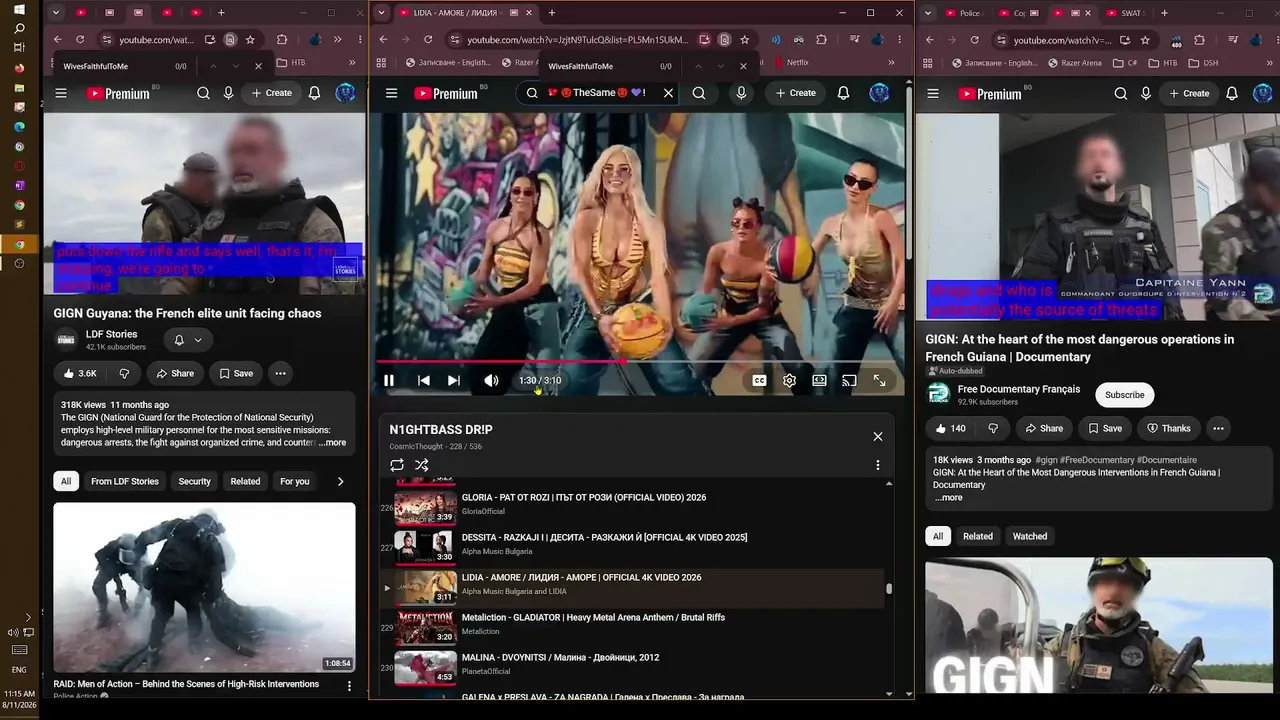Play MALINA - DVOYNITSI from playlist
This screenshot has width=1280, height=720.
[x=560, y=658]
